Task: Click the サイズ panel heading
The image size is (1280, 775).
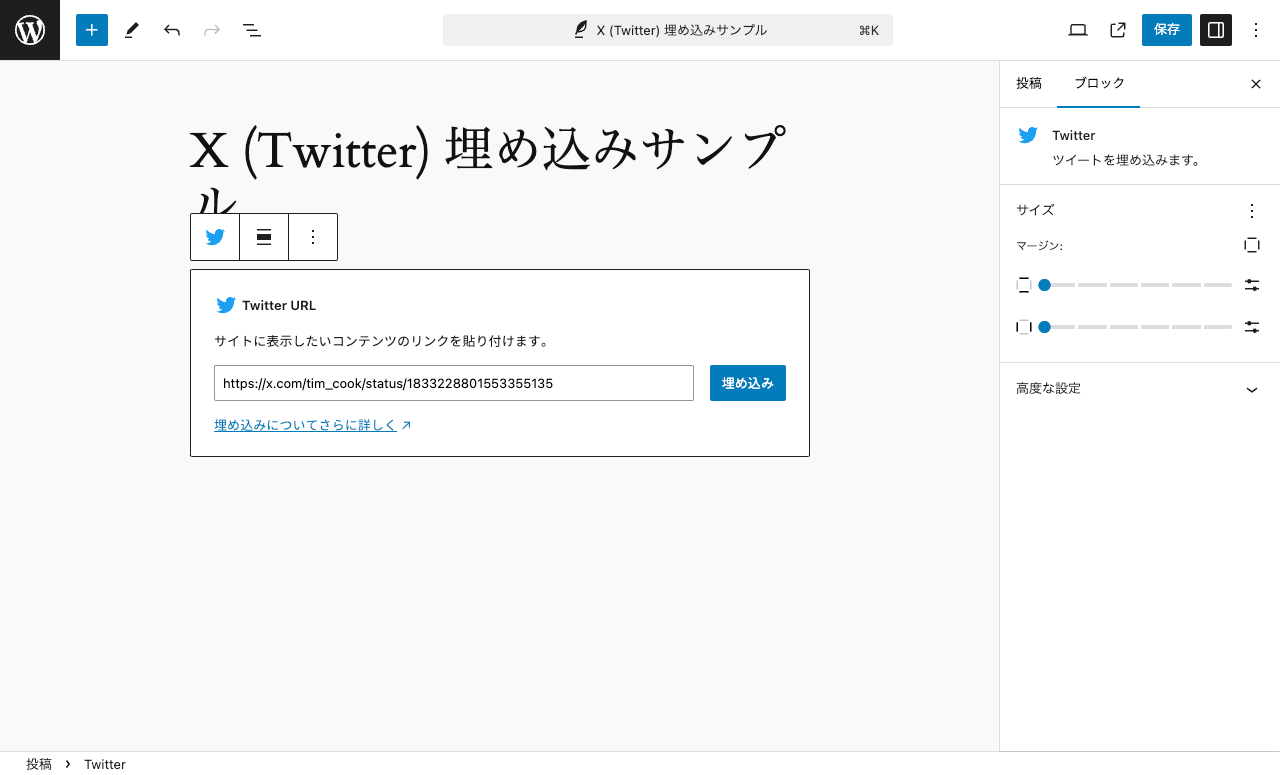Action: [1035, 210]
